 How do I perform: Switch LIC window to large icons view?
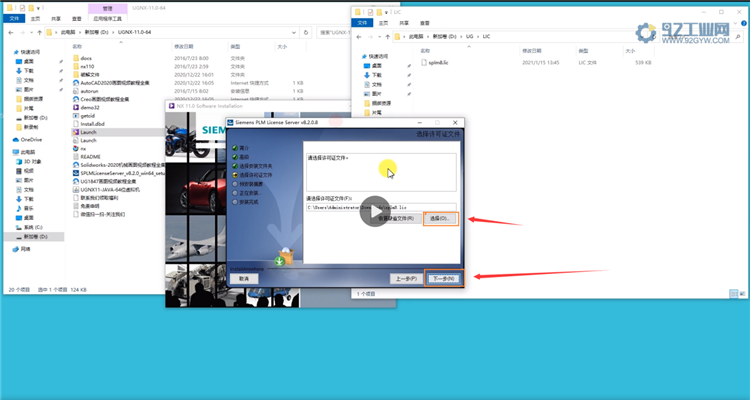[x=741, y=294]
